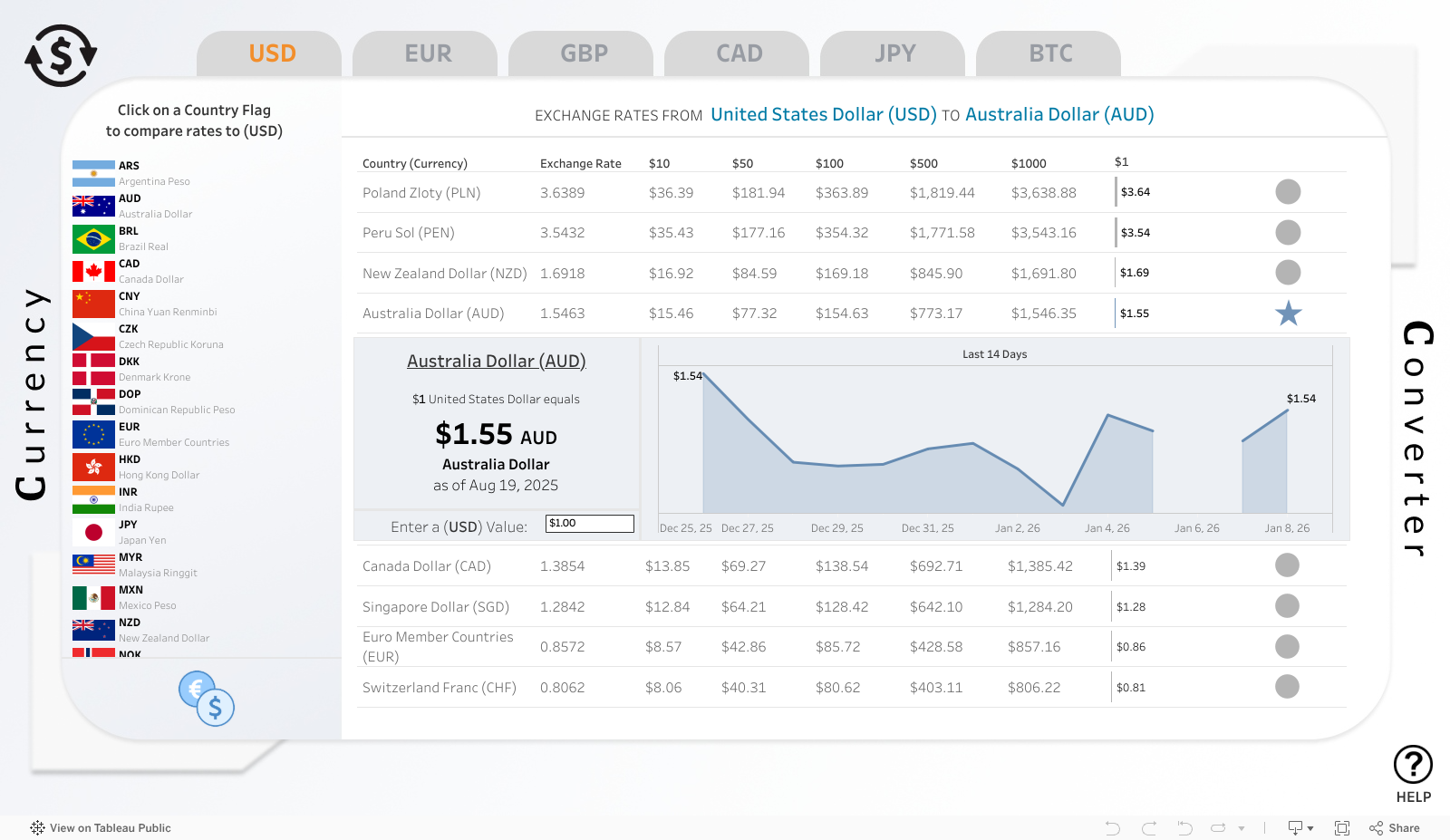
Task: Click the HELP question mark icon
Action: pyautogui.click(x=1413, y=765)
